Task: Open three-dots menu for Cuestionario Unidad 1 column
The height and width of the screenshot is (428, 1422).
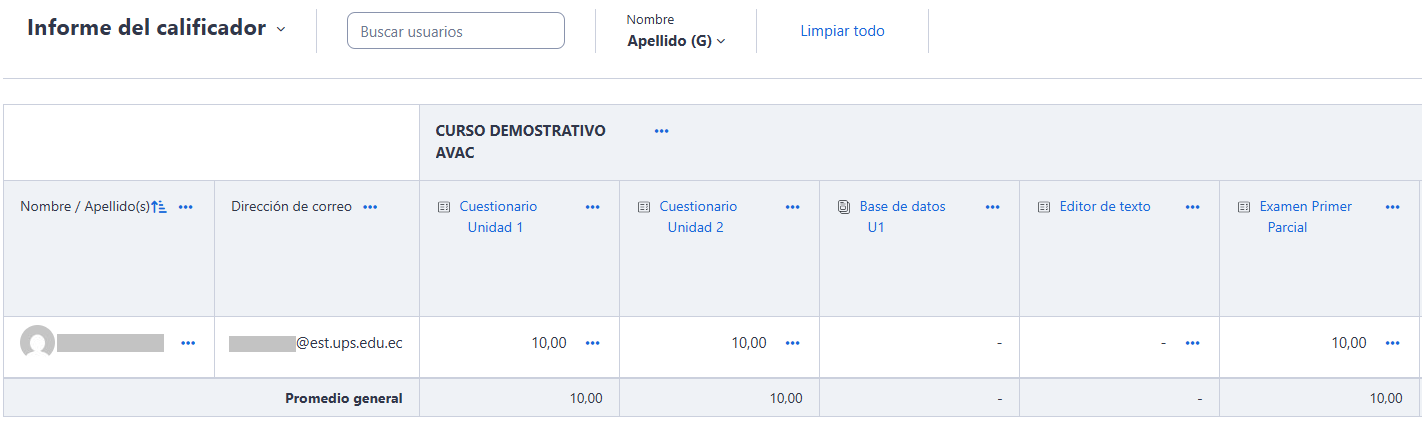Action: point(593,207)
